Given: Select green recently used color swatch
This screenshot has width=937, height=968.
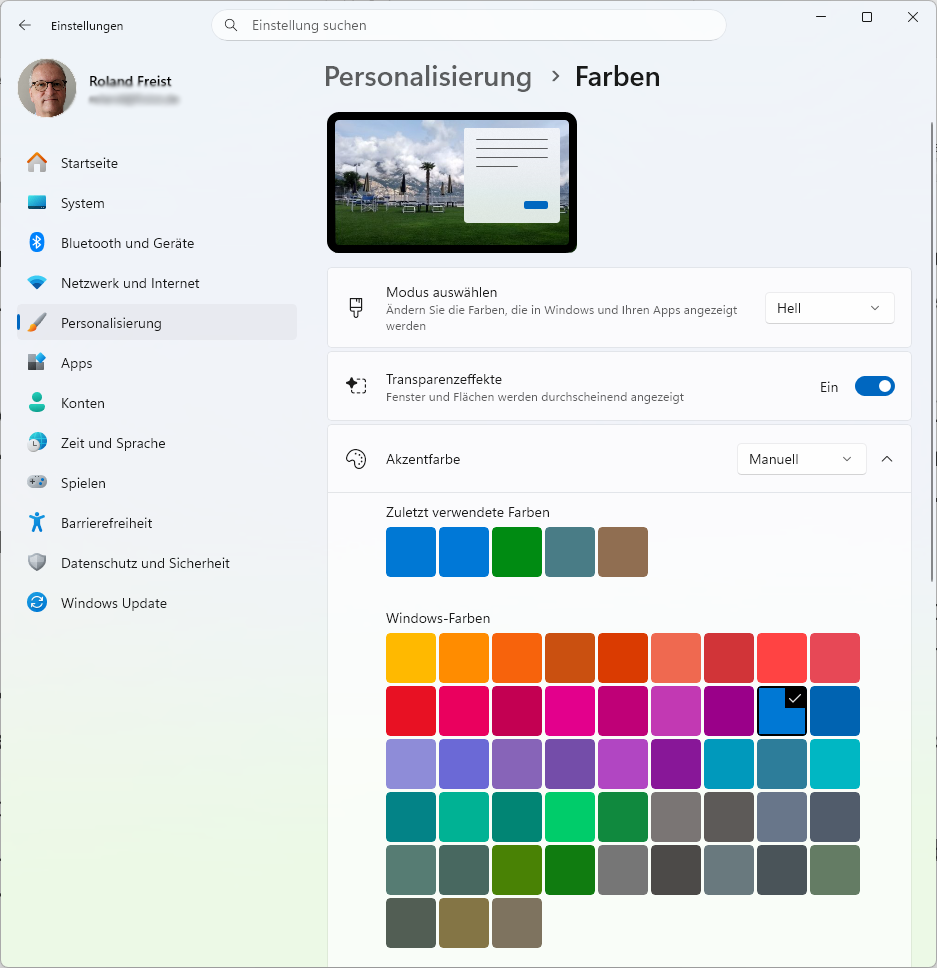Looking at the screenshot, I should pyautogui.click(x=517, y=552).
